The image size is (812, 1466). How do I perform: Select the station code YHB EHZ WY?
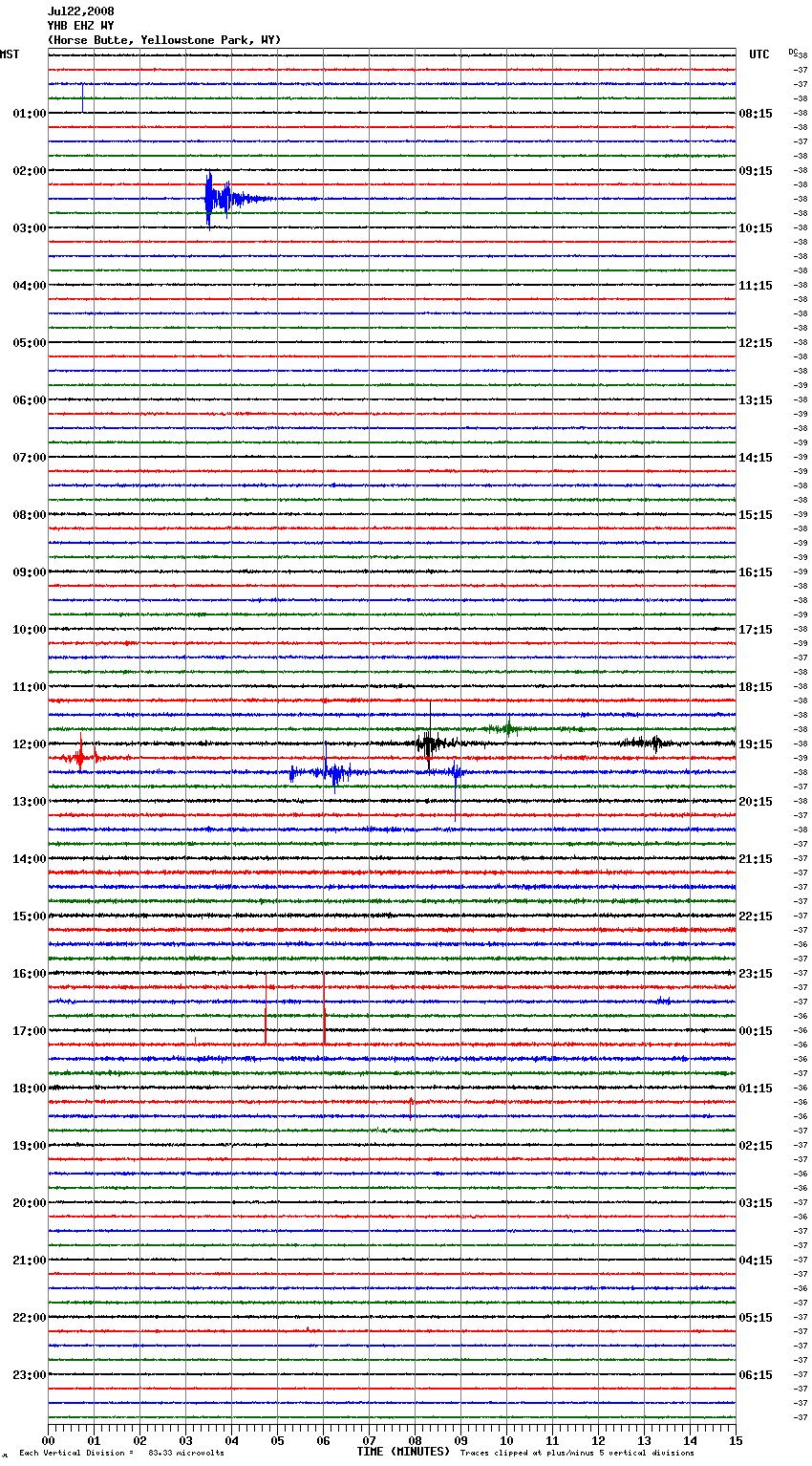coord(81,26)
